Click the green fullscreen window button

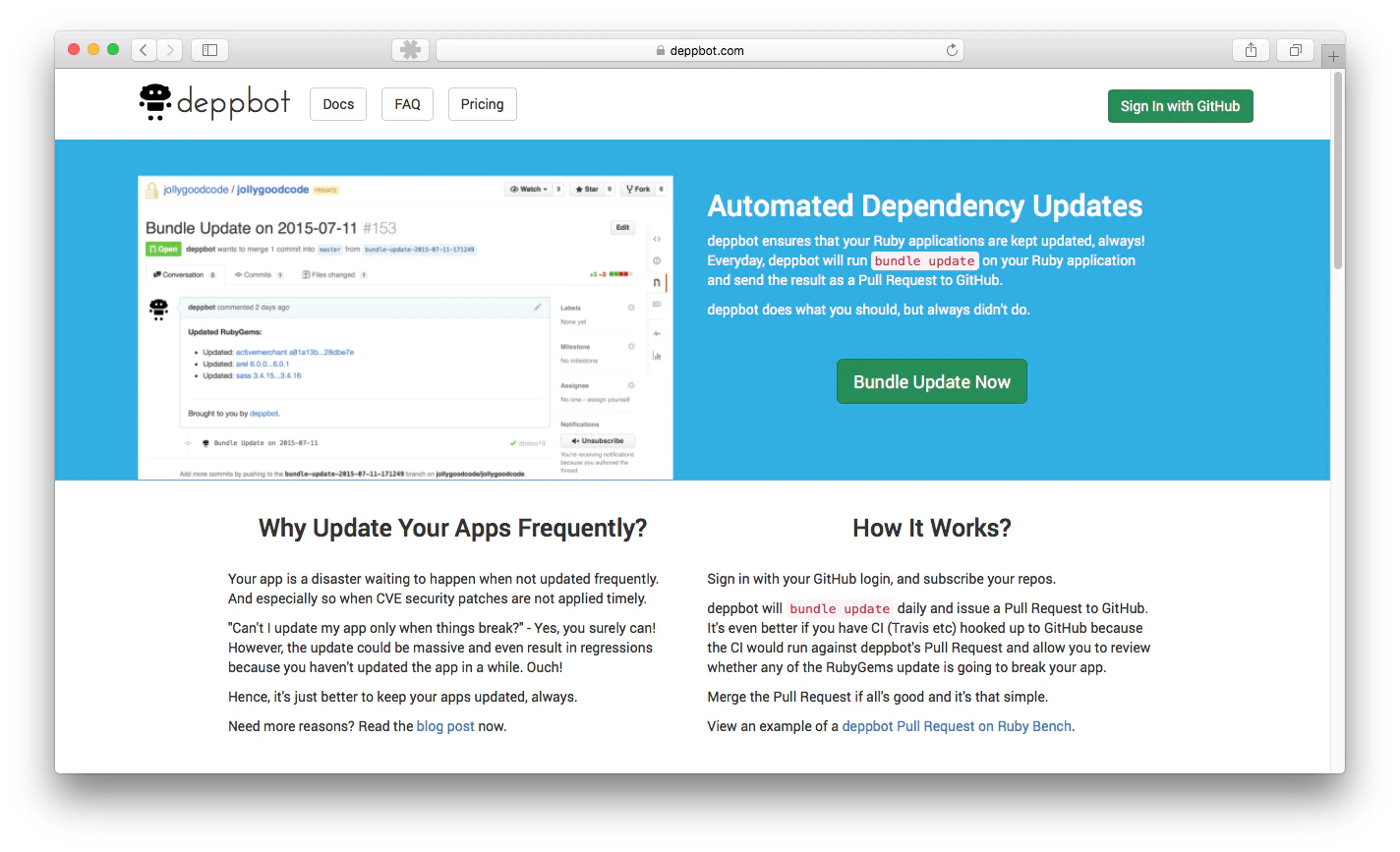(113, 49)
